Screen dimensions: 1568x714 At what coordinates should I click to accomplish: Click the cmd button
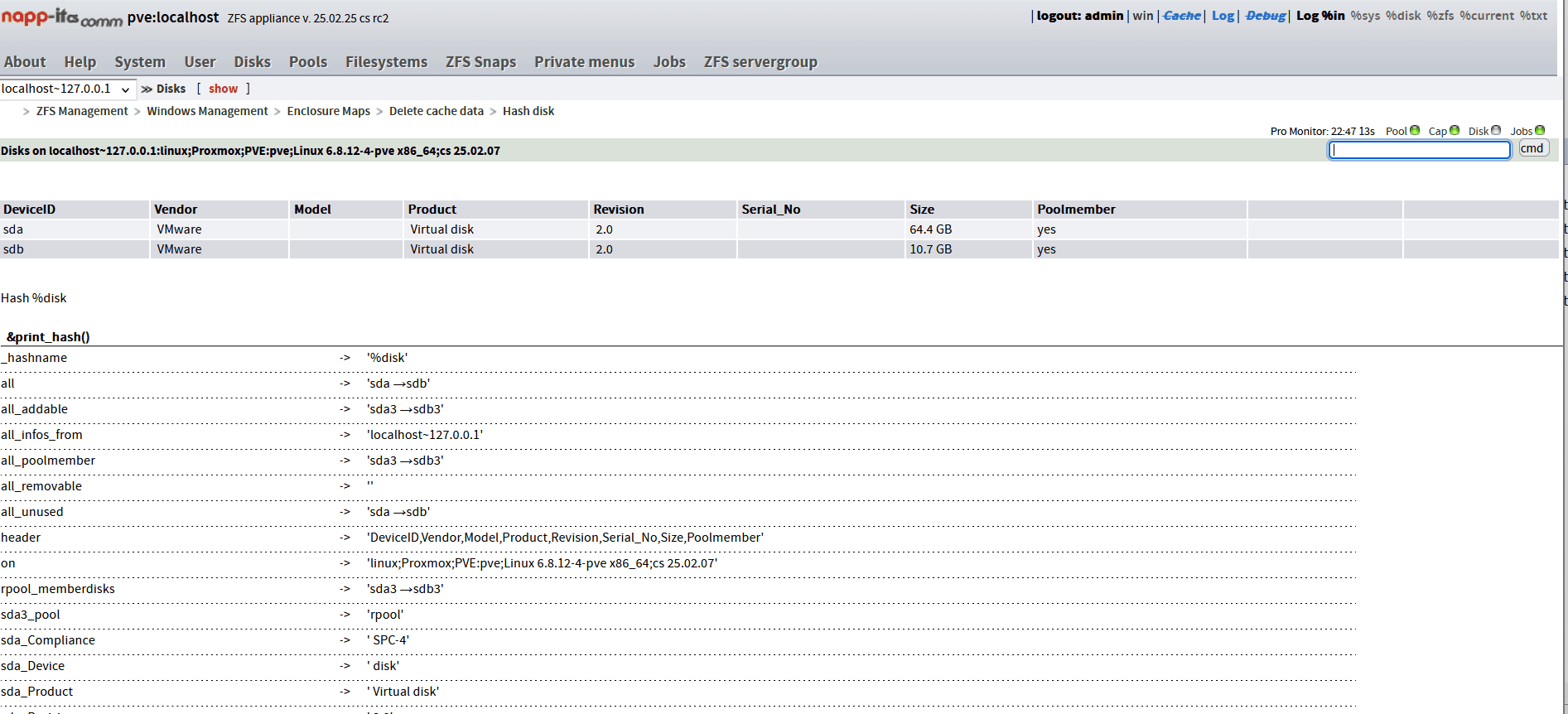coord(1532,148)
